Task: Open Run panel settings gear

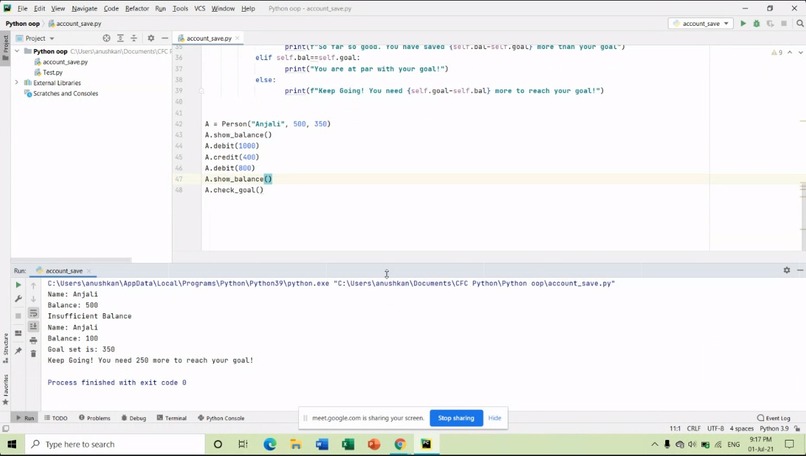Action: tap(786, 270)
